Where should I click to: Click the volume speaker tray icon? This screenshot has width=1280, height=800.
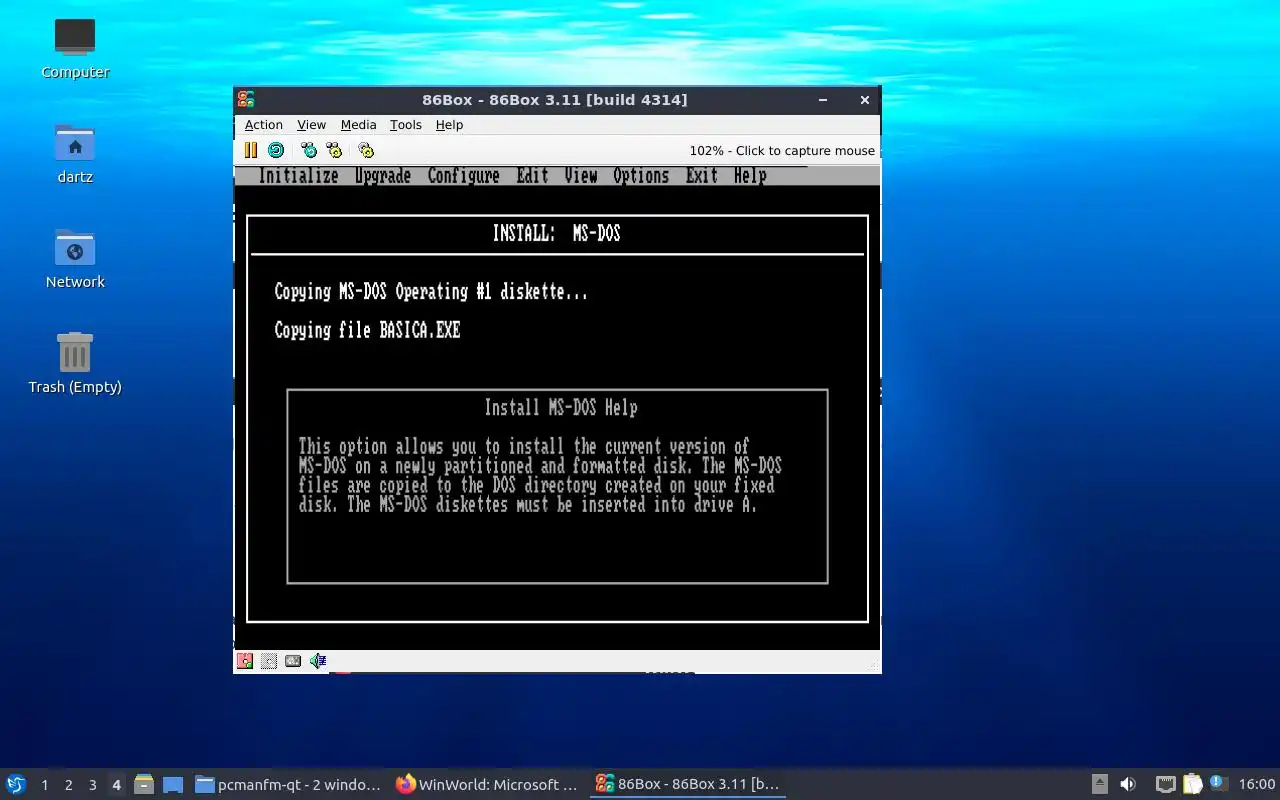(1128, 784)
